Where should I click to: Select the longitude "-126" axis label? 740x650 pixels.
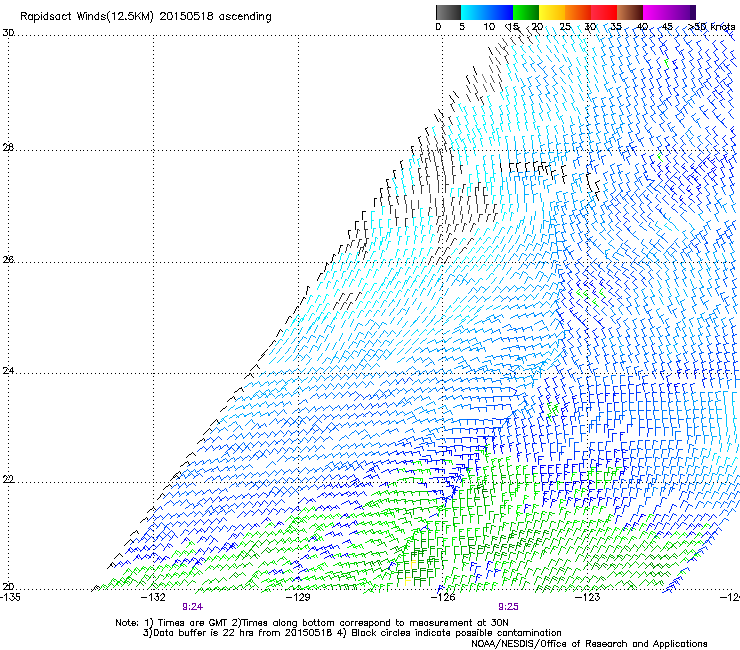443,597
